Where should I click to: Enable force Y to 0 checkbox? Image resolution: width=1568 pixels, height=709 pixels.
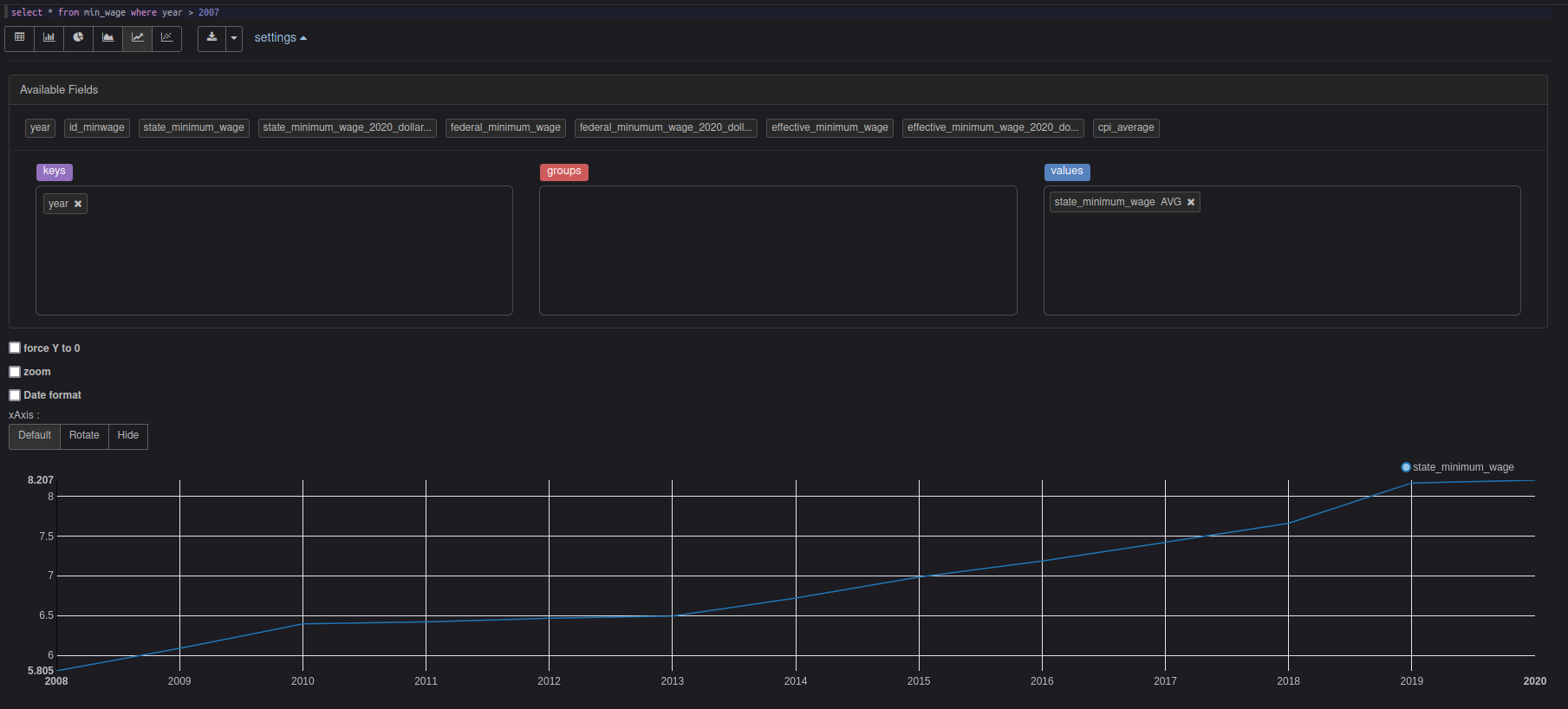15,348
